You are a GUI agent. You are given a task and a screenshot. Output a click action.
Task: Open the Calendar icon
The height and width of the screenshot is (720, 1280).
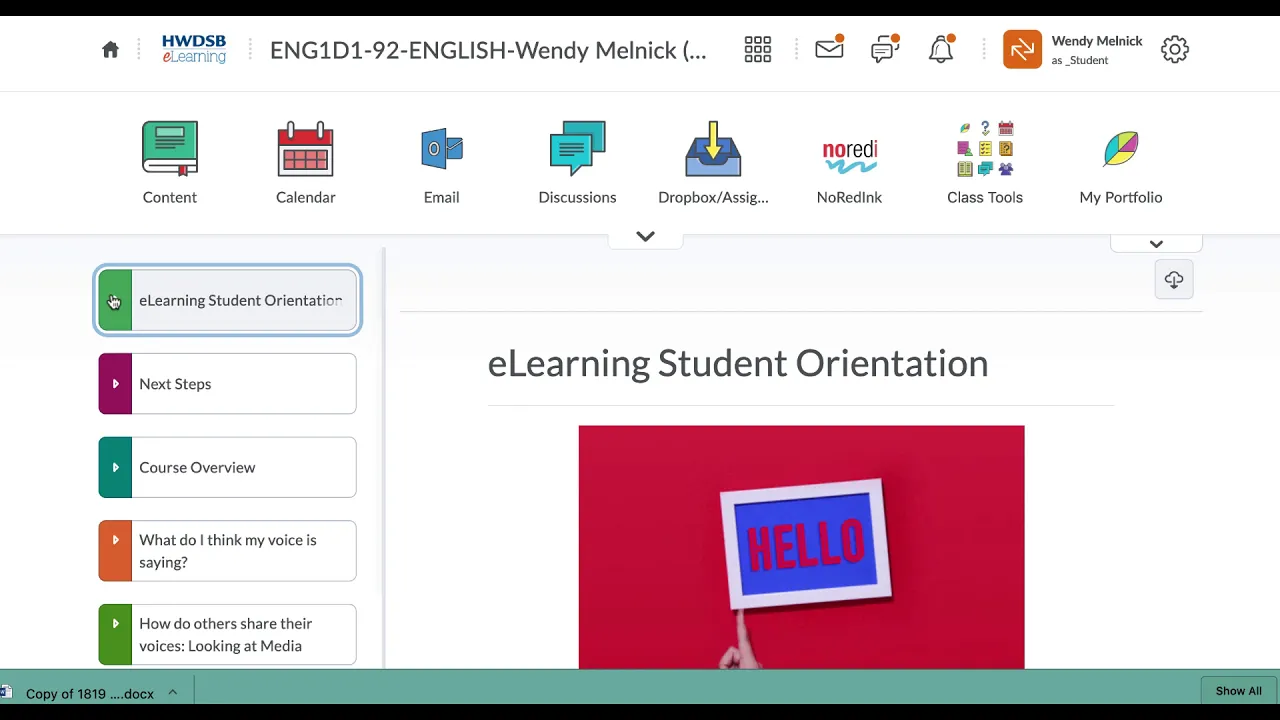click(x=305, y=149)
